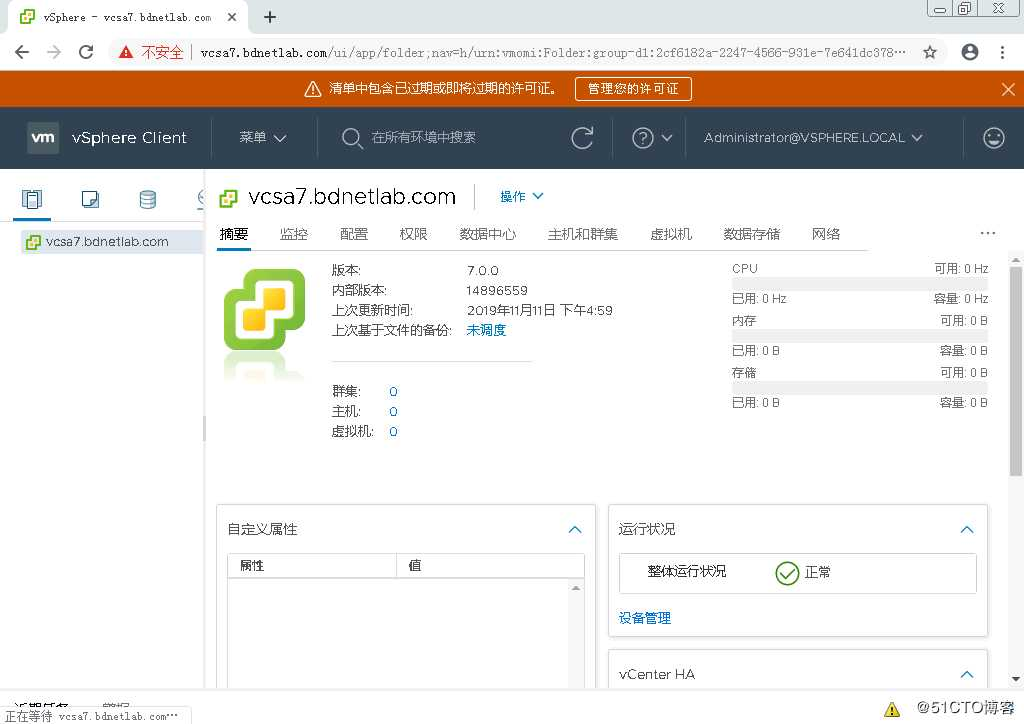
Task: Click the green check status icon
Action: [x=787, y=573]
